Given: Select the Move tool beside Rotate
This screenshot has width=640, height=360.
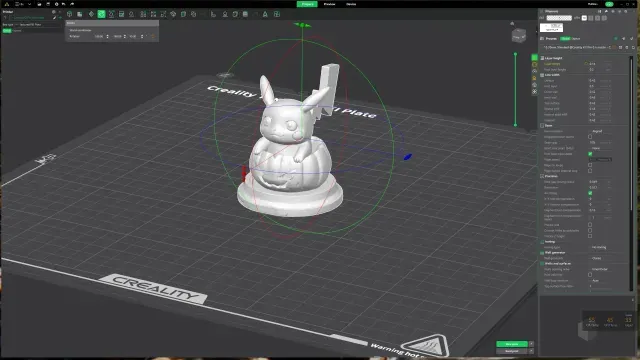Looking at the screenshot, I should pos(91,14).
